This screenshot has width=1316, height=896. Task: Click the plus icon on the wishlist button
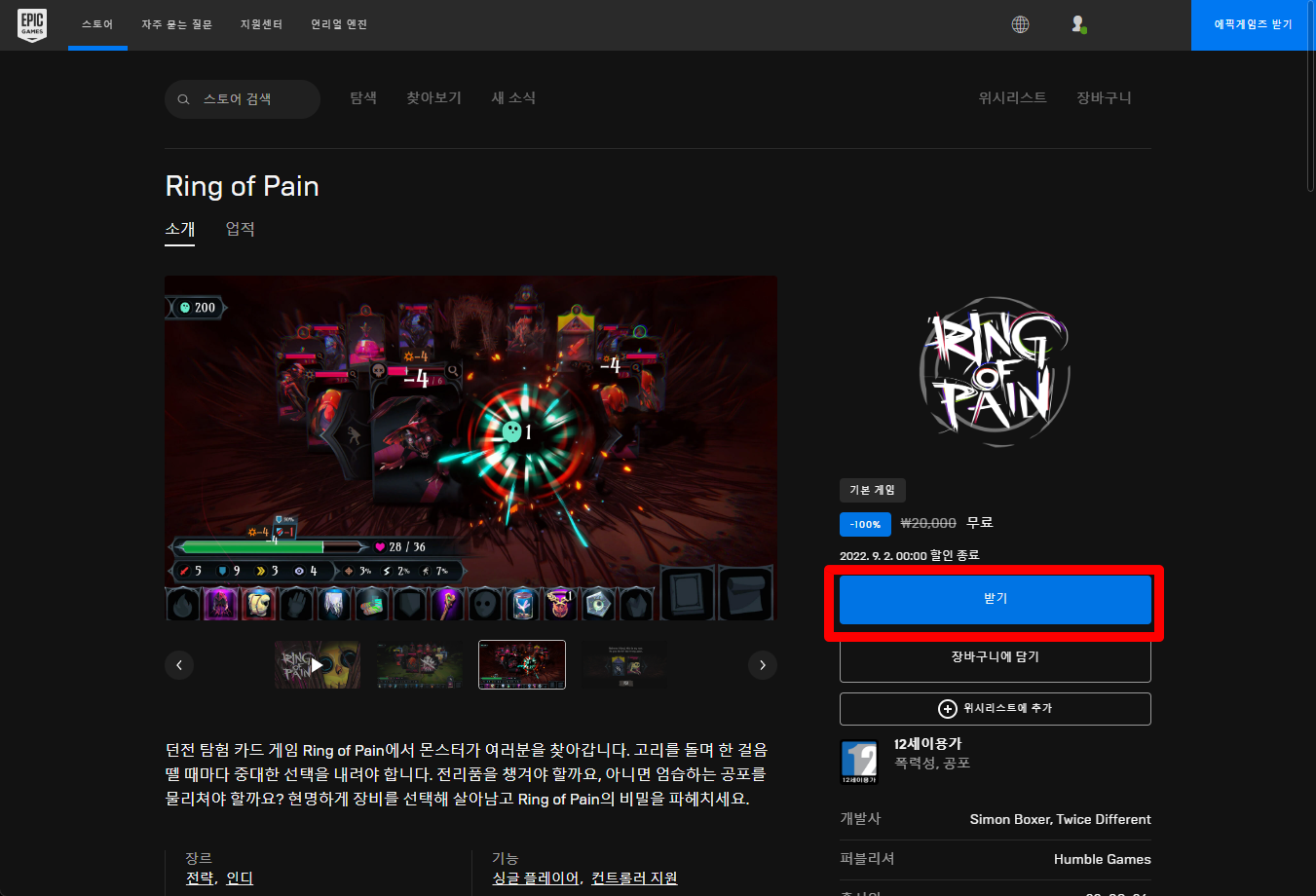(947, 708)
